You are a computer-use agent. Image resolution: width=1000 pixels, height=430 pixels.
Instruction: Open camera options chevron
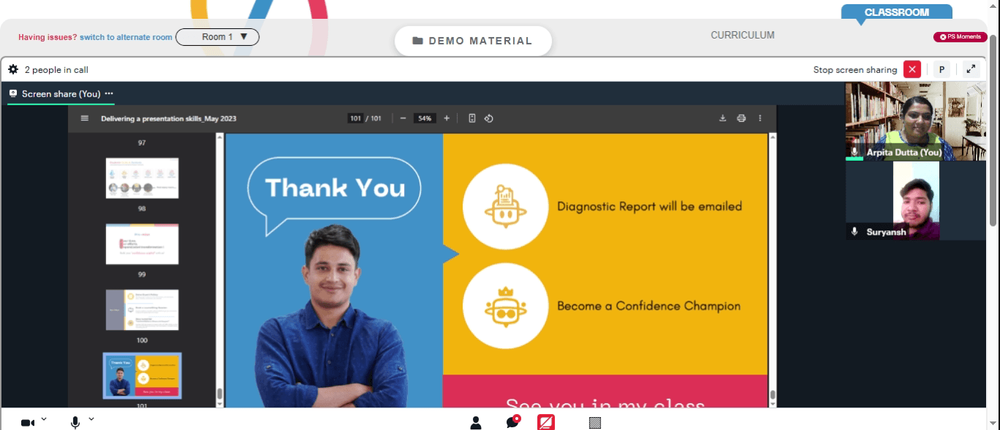coord(43,419)
